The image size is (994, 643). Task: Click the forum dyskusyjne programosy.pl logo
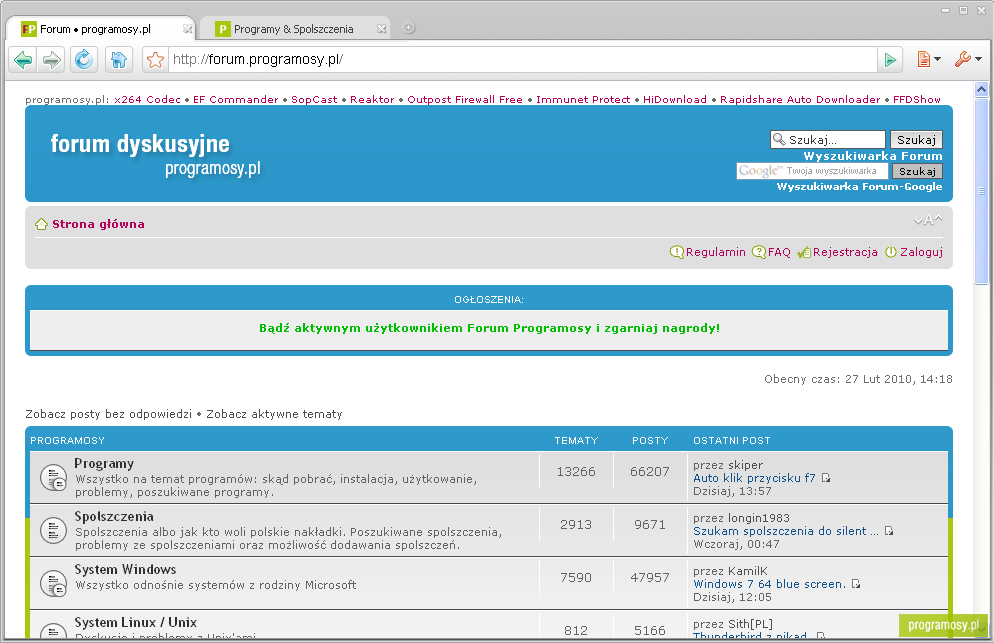coord(155,154)
